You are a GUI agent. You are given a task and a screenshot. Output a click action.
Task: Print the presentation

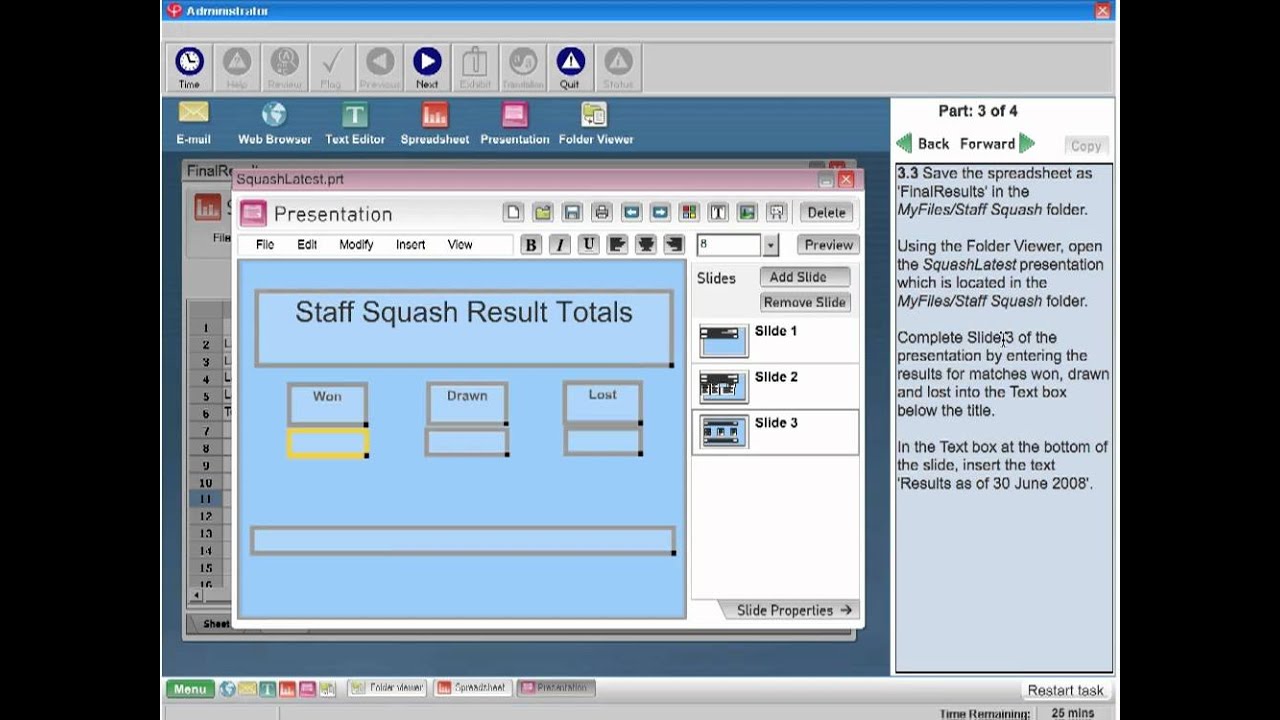(601, 212)
